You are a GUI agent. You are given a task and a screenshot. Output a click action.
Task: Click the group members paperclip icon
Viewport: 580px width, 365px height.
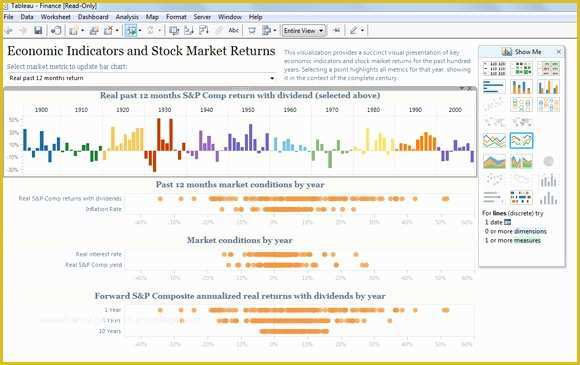coord(219,31)
